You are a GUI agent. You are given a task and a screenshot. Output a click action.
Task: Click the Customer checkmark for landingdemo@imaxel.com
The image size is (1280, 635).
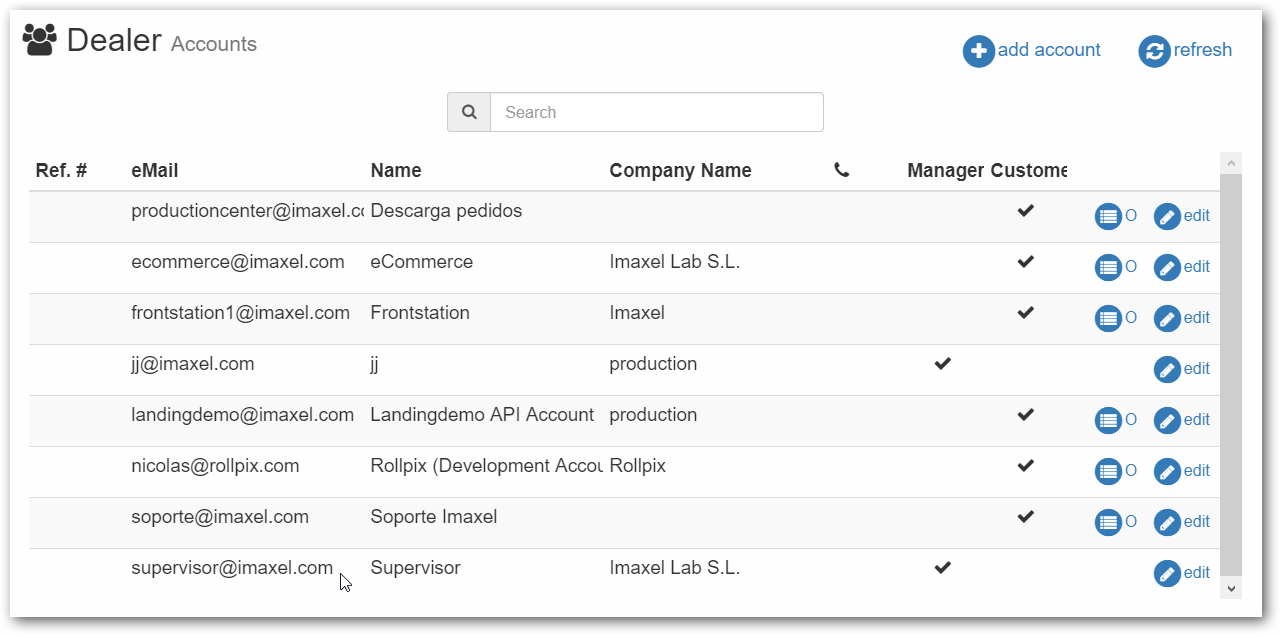[x=1025, y=415]
